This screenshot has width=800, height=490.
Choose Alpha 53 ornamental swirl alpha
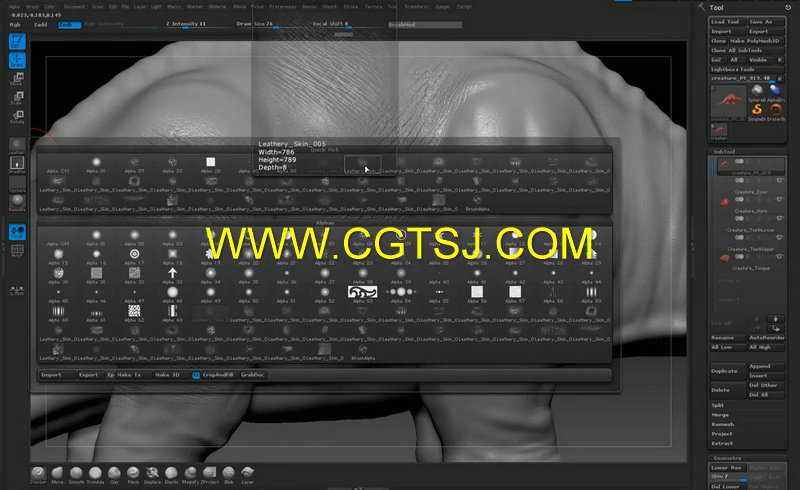pos(362,294)
